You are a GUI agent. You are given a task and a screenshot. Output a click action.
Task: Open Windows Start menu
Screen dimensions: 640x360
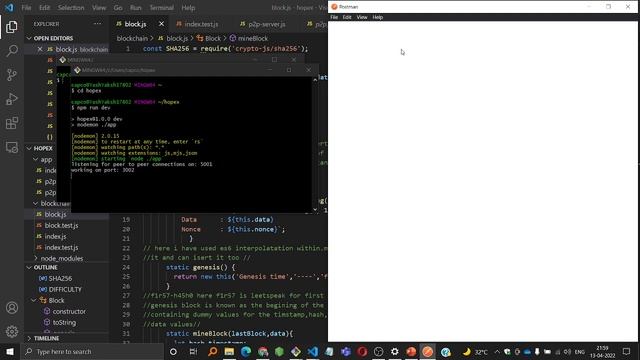pyautogui.click(x=10, y=351)
